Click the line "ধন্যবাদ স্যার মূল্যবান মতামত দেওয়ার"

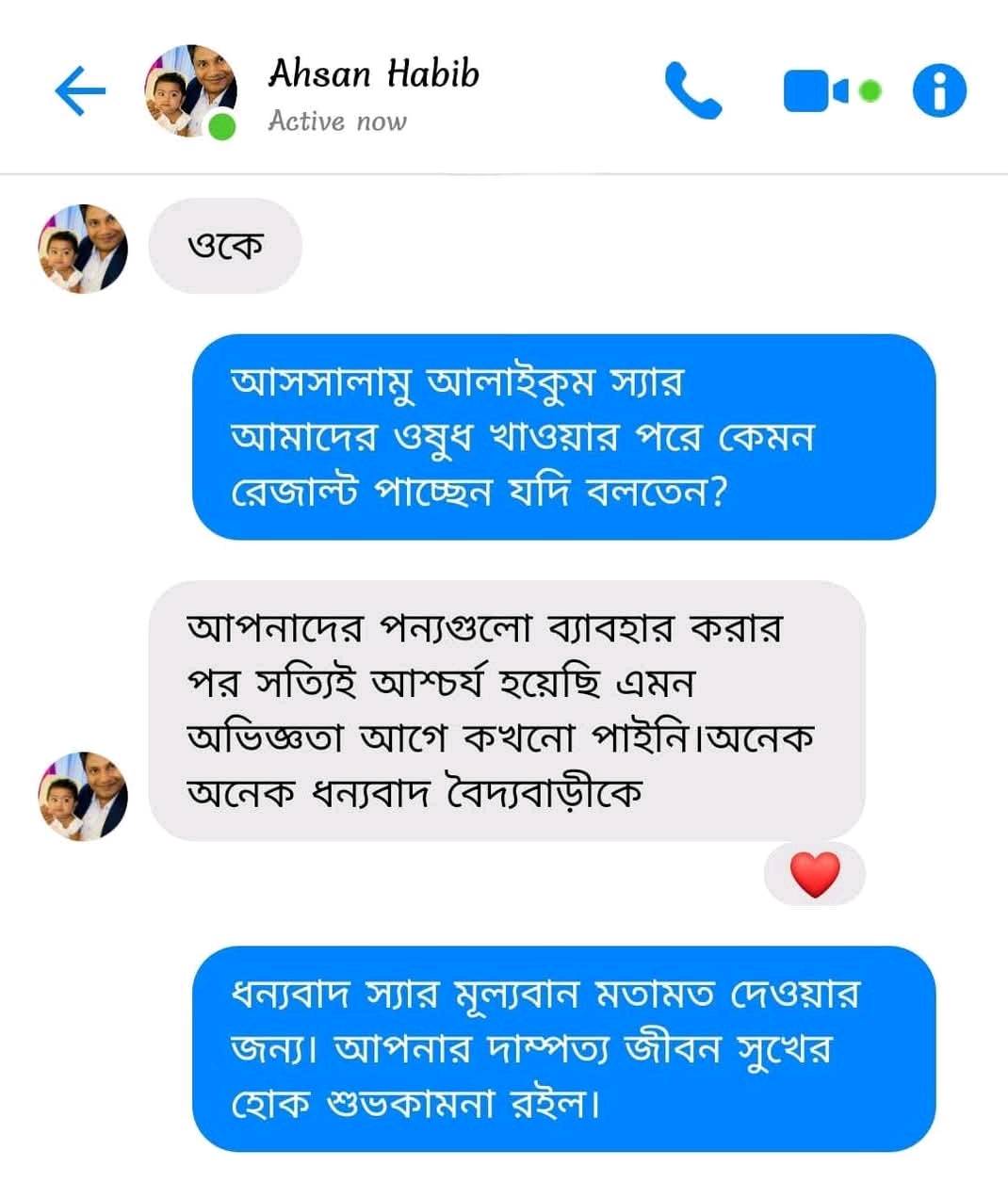coord(545,994)
